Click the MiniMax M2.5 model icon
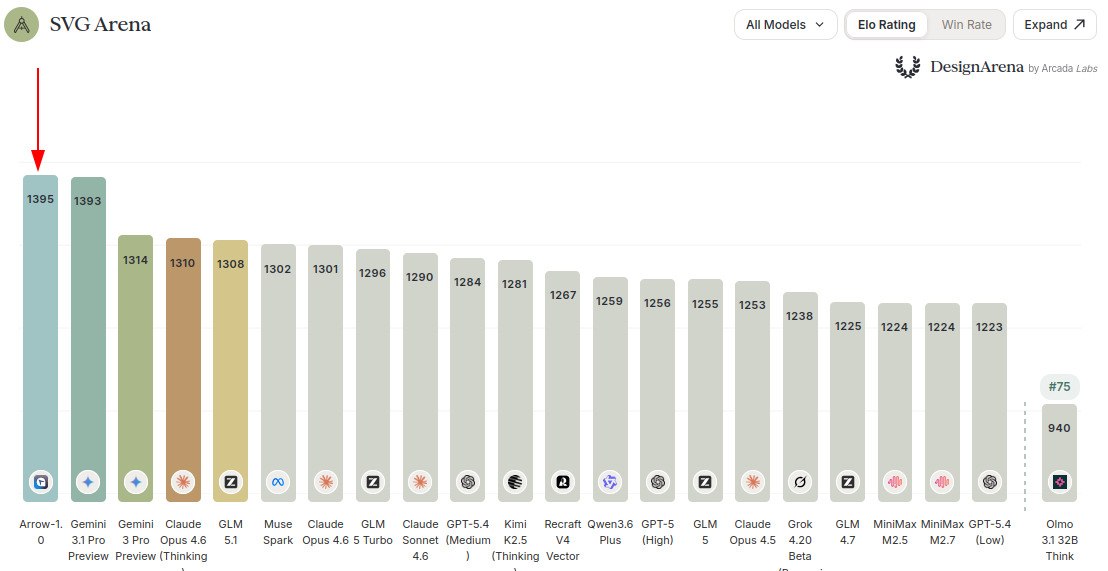1108x571 pixels. pos(895,482)
